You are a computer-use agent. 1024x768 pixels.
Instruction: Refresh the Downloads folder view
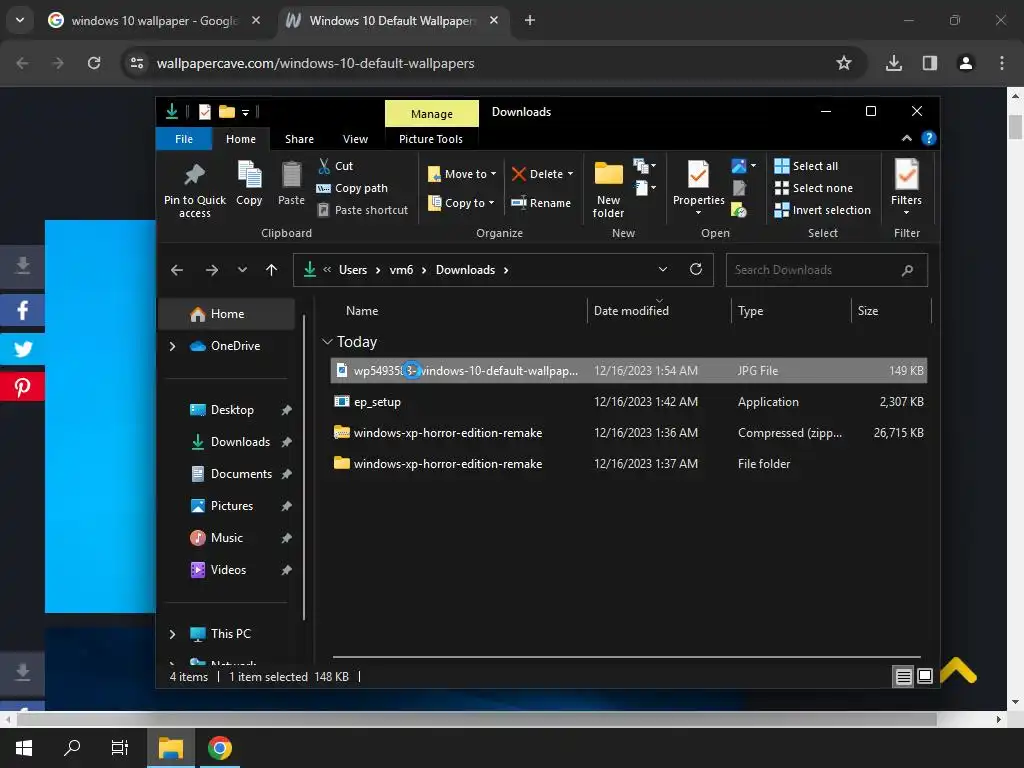(x=696, y=269)
